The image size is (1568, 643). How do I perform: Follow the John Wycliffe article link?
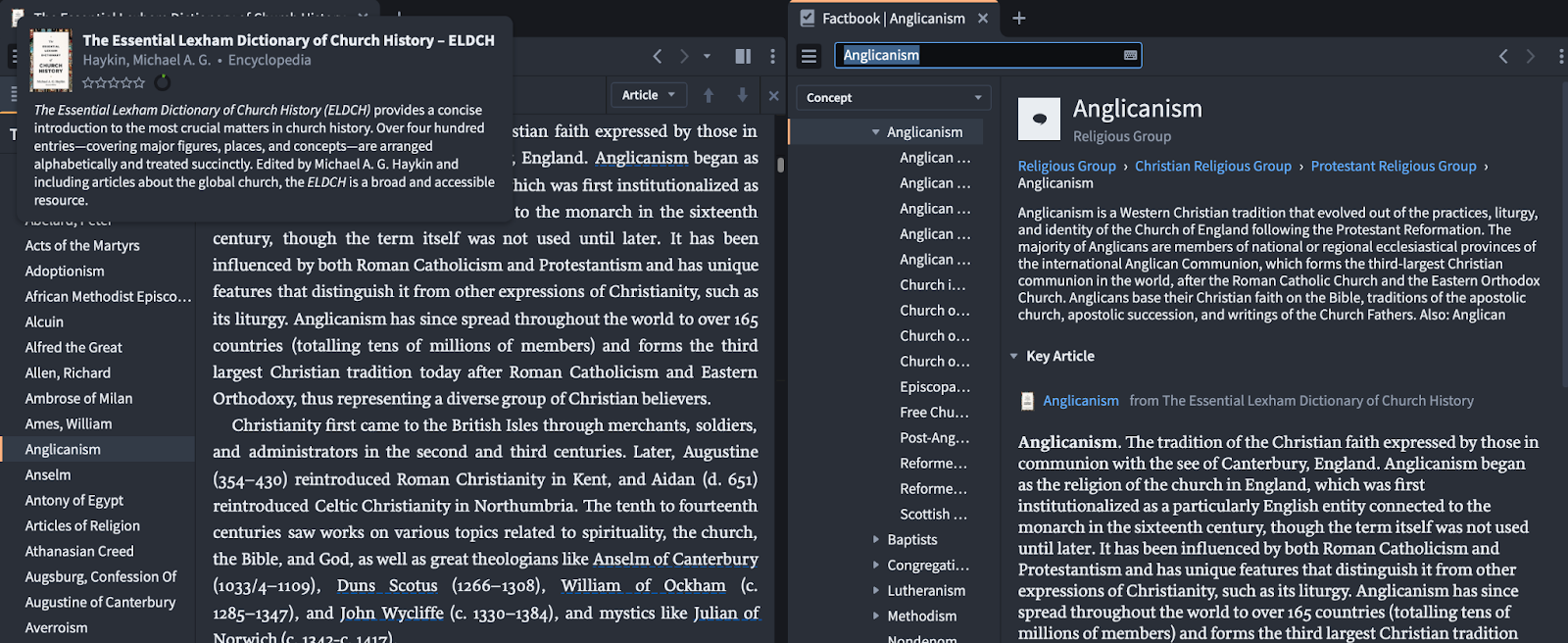(x=392, y=613)
